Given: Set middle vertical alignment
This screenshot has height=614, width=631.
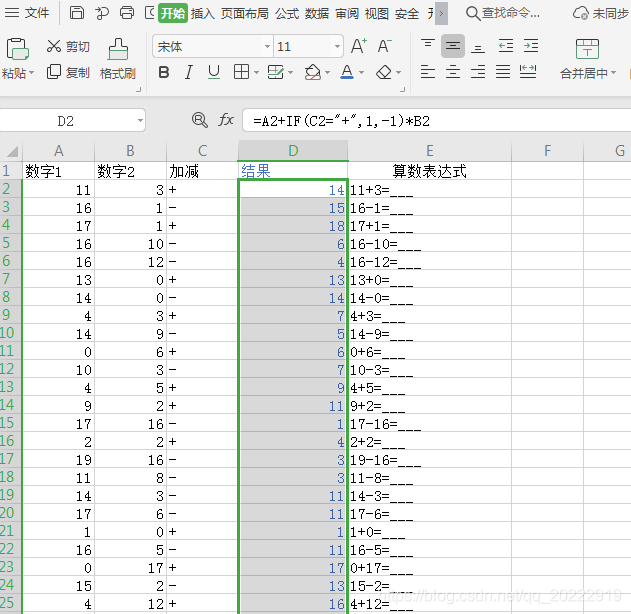Looking at the screenshot, I should tap(453, 46).
